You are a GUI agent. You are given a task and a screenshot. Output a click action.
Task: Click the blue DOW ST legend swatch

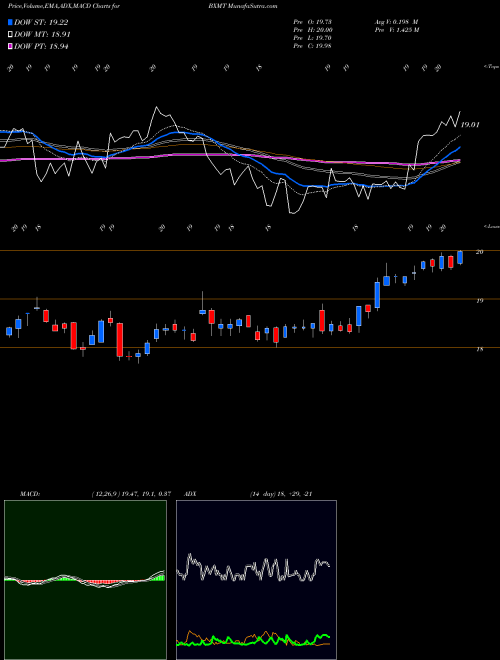click(x=10, y=22)
